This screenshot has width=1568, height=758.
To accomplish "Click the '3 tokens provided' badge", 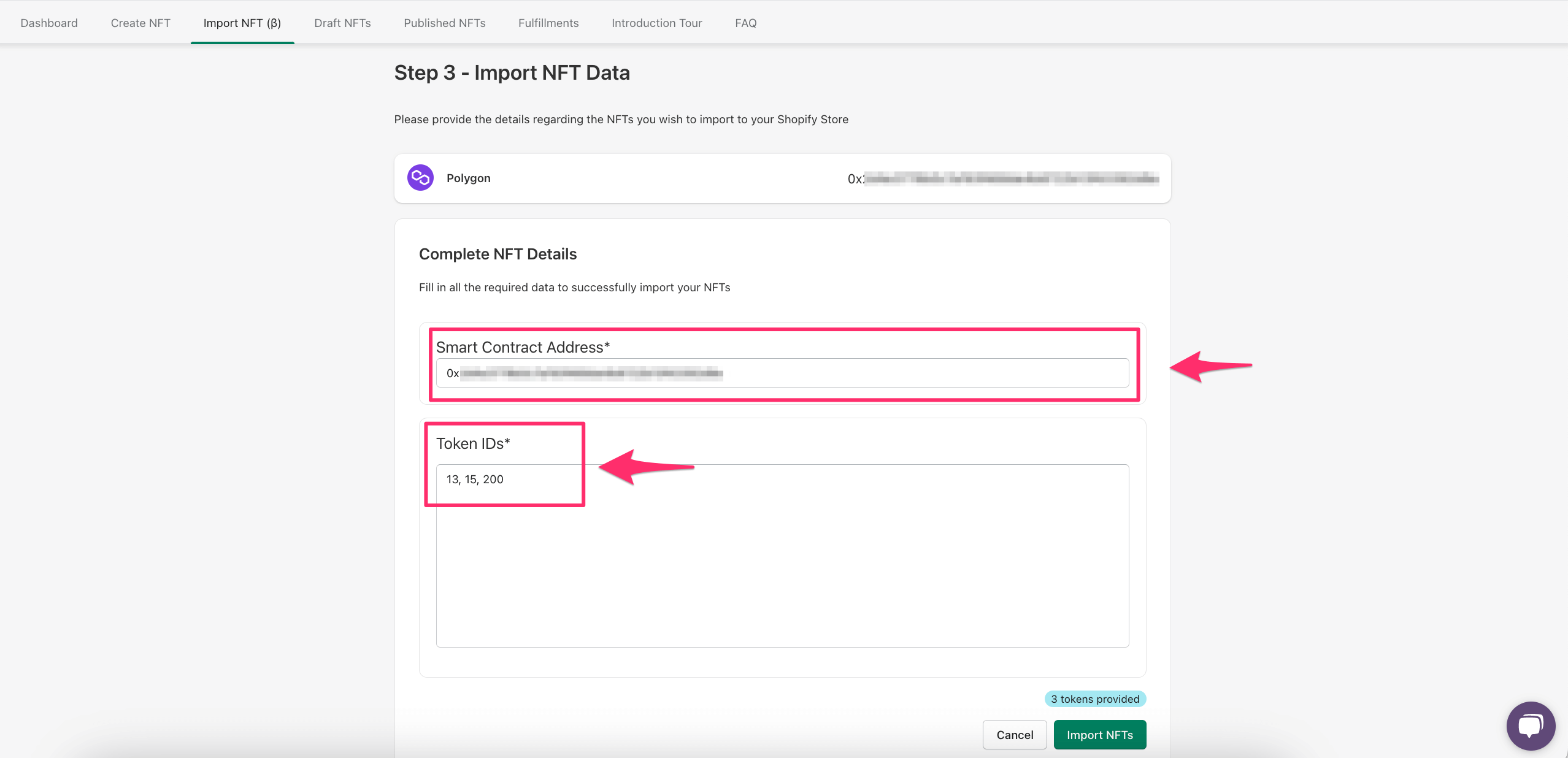I will 1094,699.
